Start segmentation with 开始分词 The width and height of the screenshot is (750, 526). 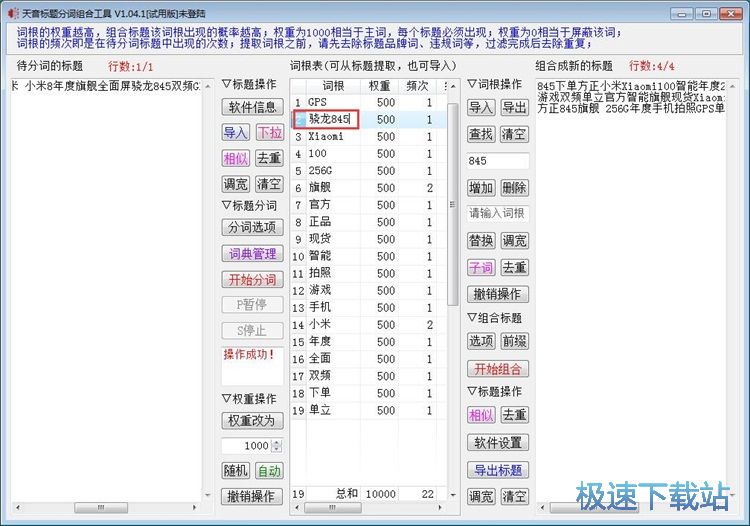[253, 279]
